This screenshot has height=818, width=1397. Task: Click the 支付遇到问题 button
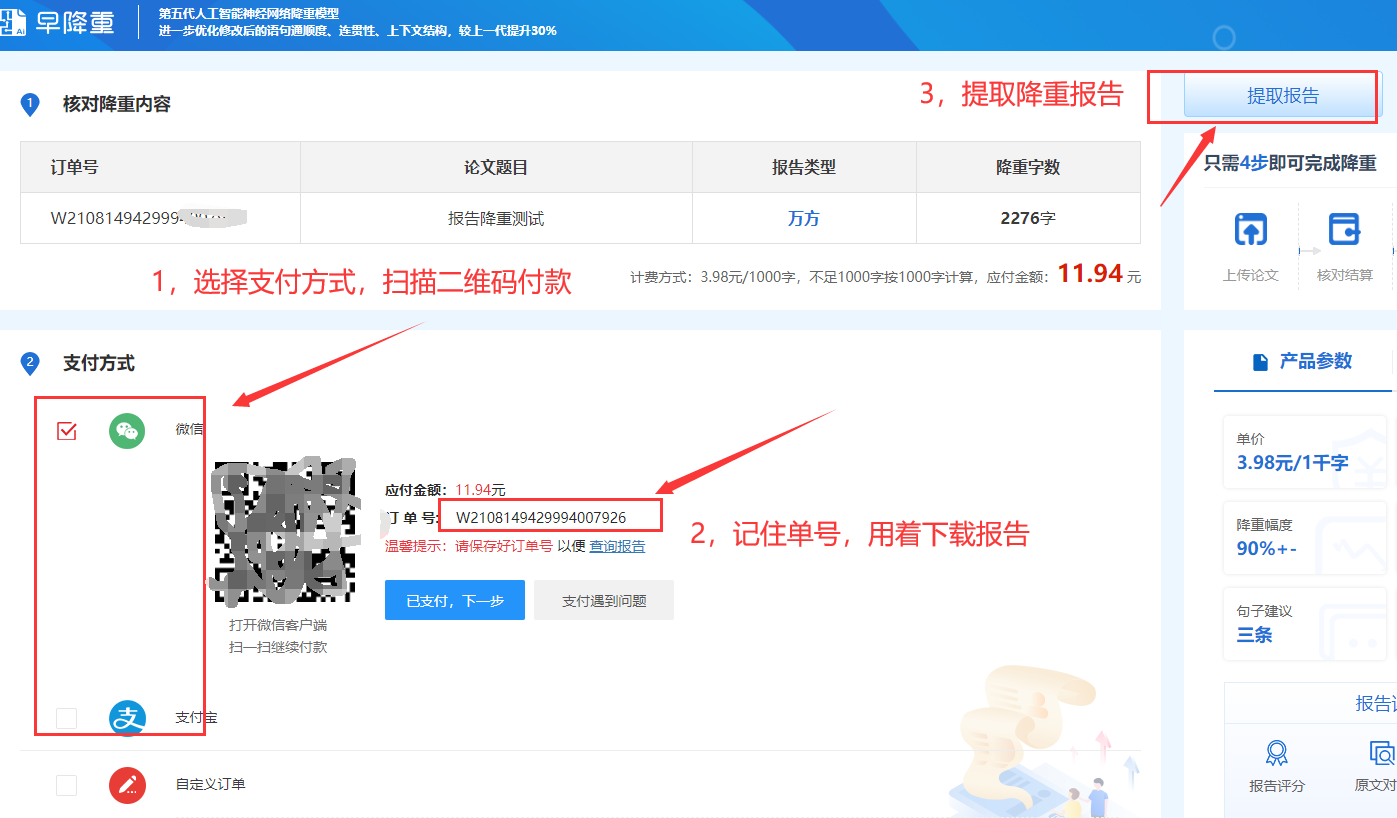(604, 600)
